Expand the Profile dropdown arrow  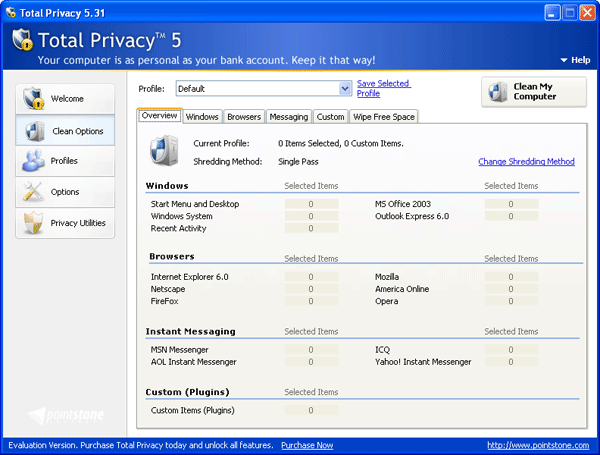[345, 89]
